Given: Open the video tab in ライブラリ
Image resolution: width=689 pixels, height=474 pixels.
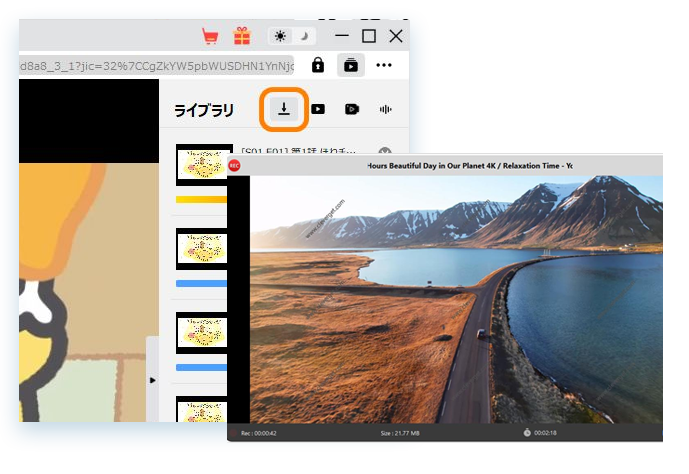Looking at the screenshot, I should tap(318, 109).
